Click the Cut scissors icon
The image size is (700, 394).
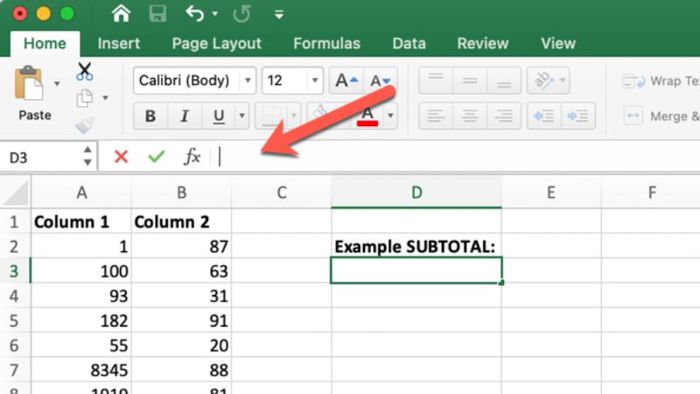point(84,71)
